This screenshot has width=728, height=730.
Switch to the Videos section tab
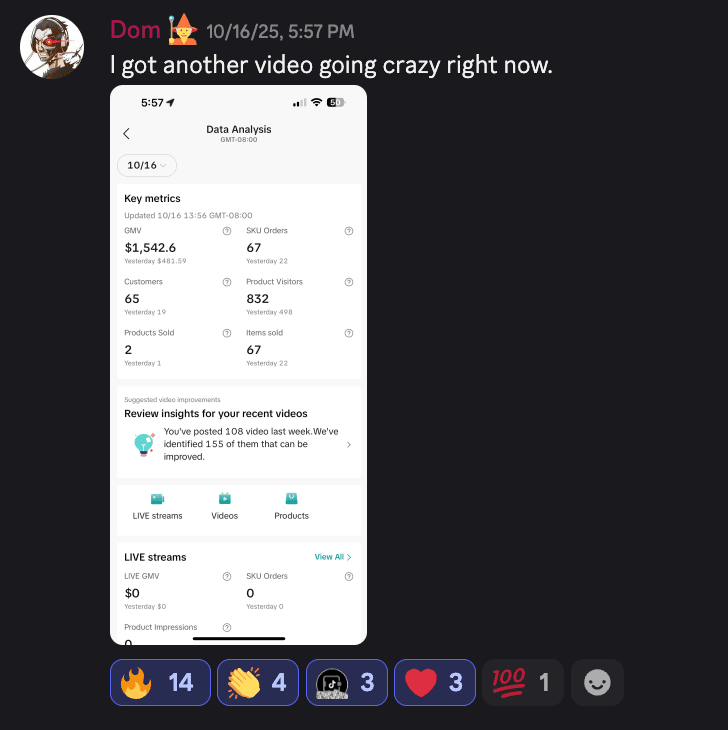click(224, 507)
